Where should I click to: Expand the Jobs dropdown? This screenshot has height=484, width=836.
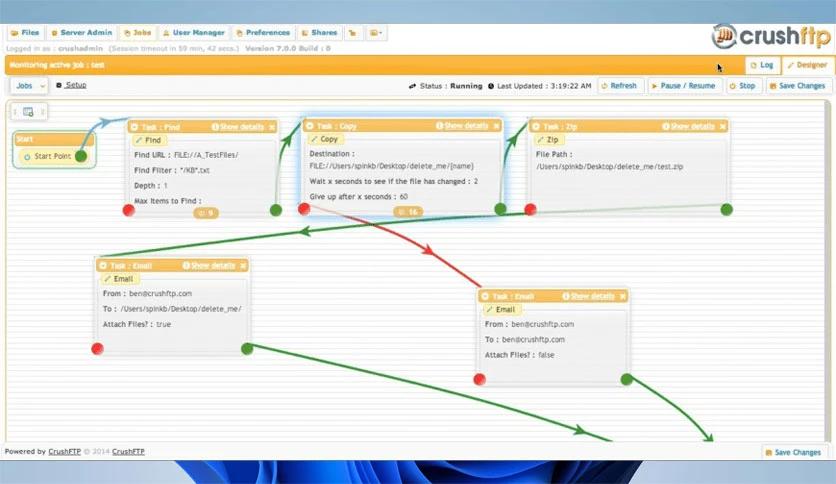[30, 86]
